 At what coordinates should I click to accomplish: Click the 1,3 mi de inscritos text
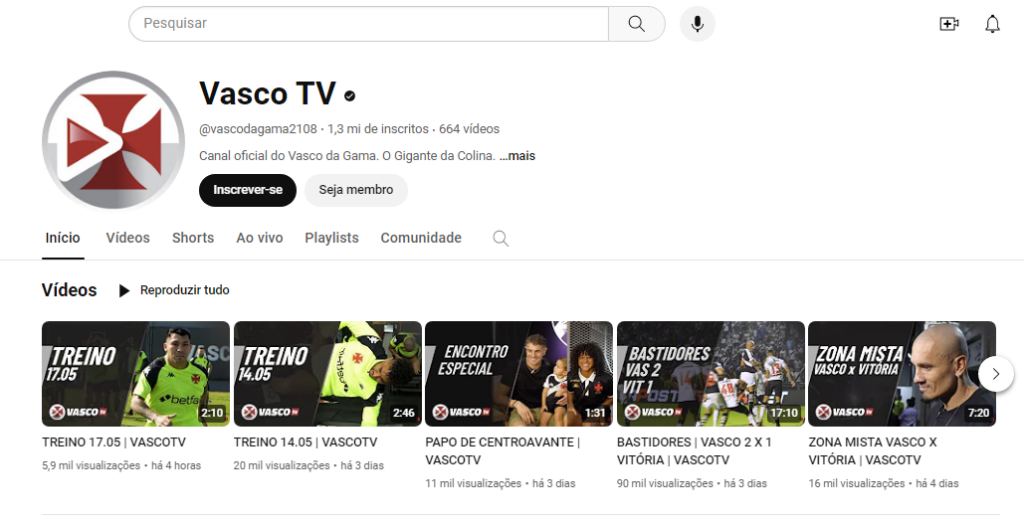pos(378,129)
